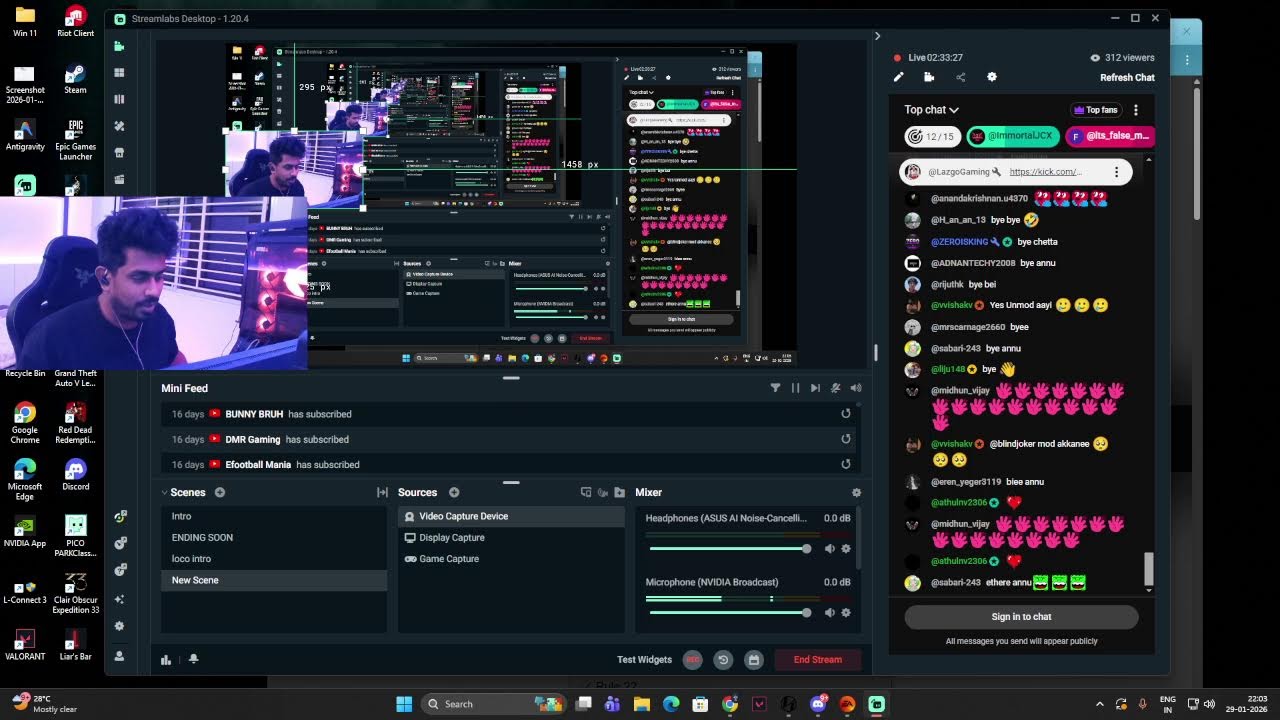
Task: Open the Themes icon in the sidebar
Action: click(119, 126)
